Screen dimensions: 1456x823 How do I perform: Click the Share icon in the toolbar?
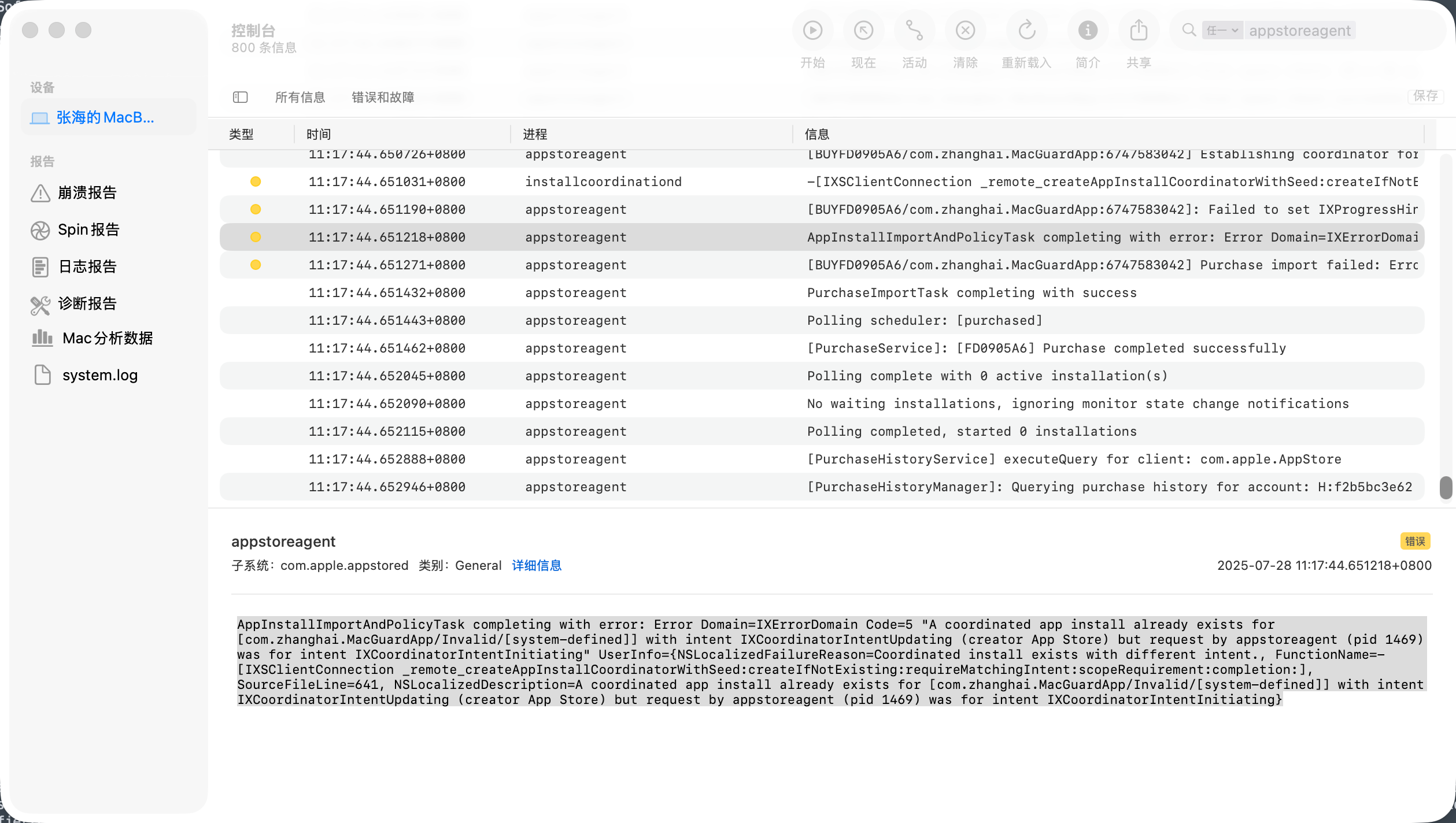(1139, 30)
